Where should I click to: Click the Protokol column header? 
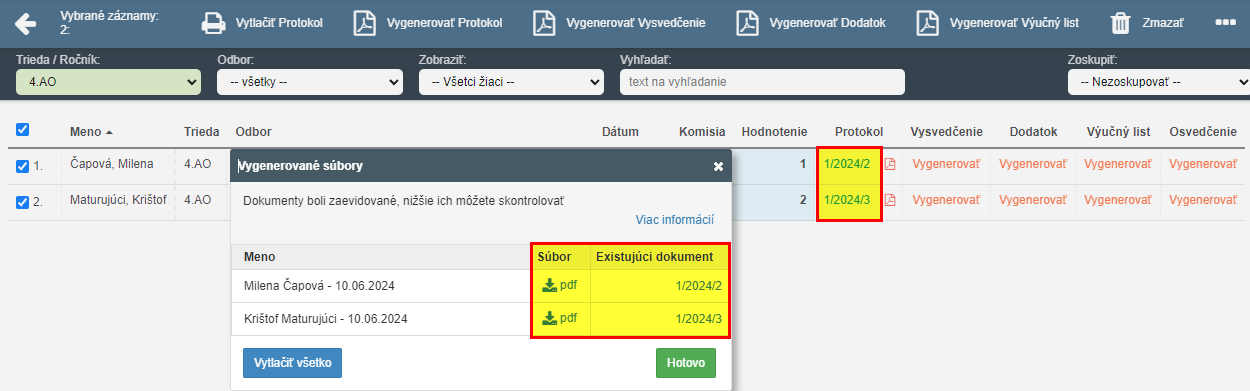pos(859,131)
